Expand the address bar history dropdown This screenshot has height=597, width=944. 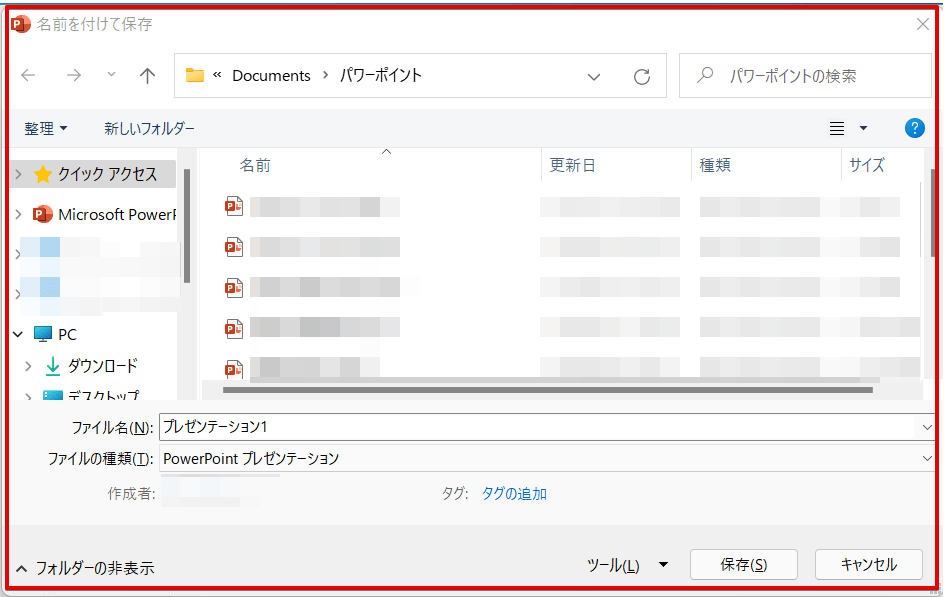click(594, 76)
